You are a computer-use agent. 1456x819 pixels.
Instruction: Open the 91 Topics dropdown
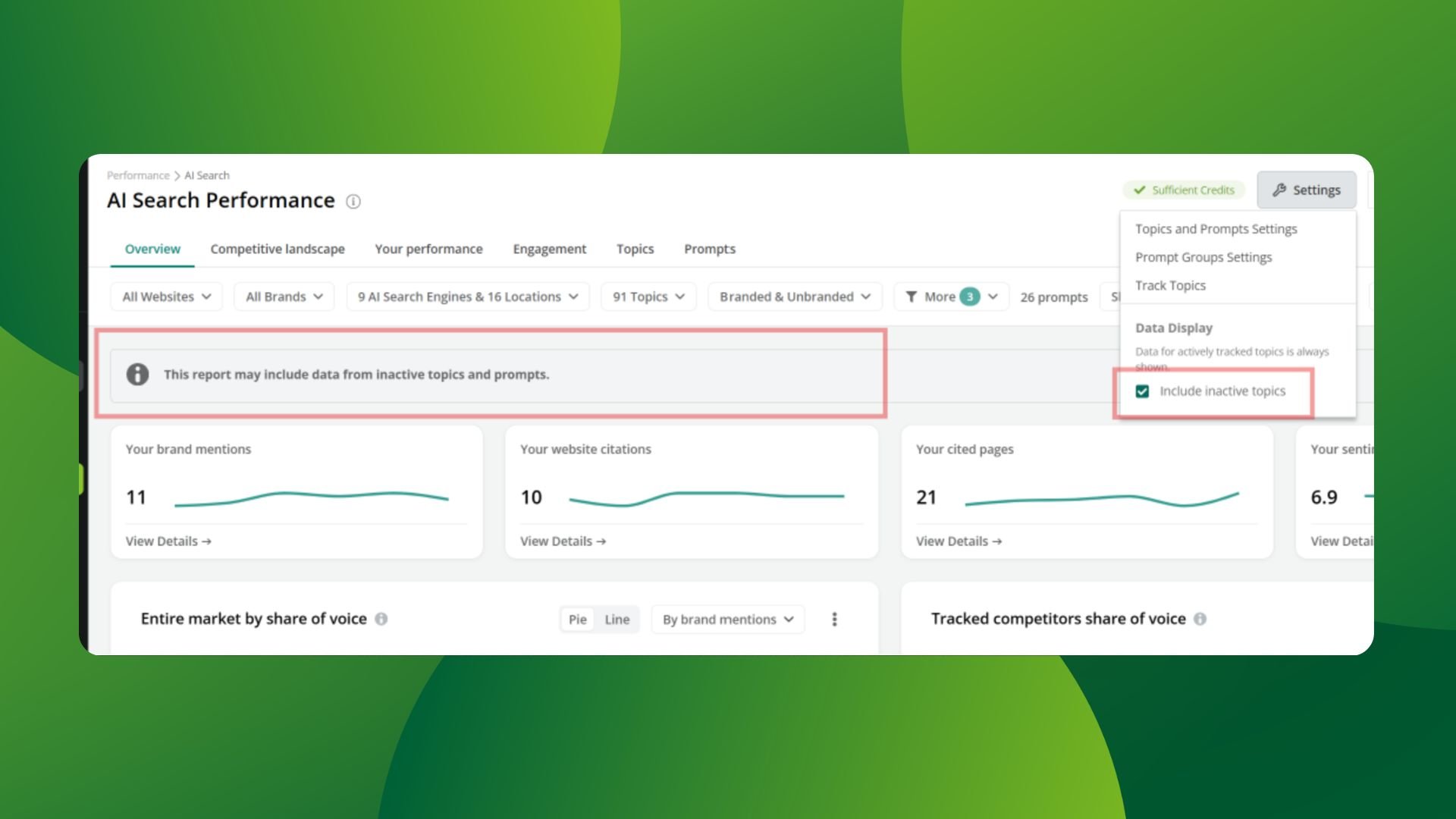(648, 297)
